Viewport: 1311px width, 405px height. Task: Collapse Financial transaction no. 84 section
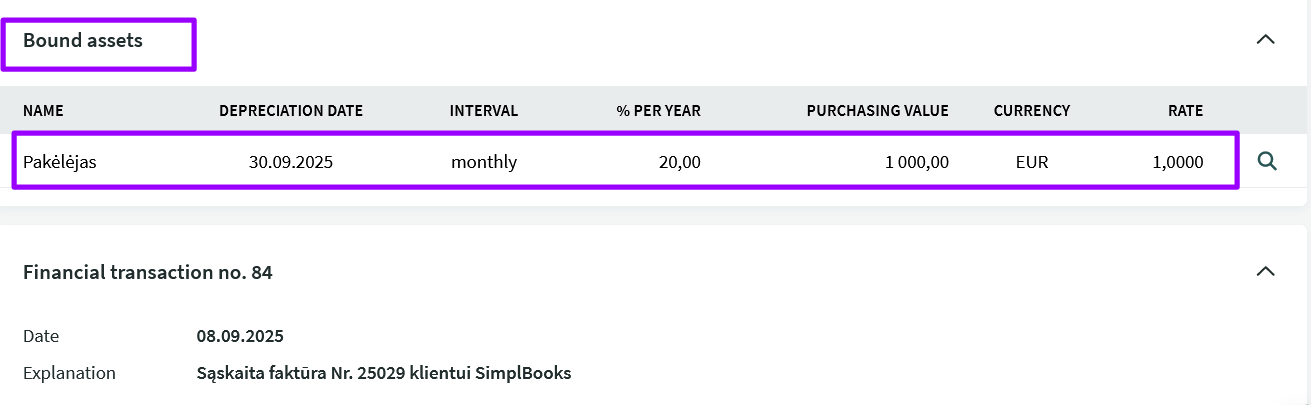tap(1265, 271)
